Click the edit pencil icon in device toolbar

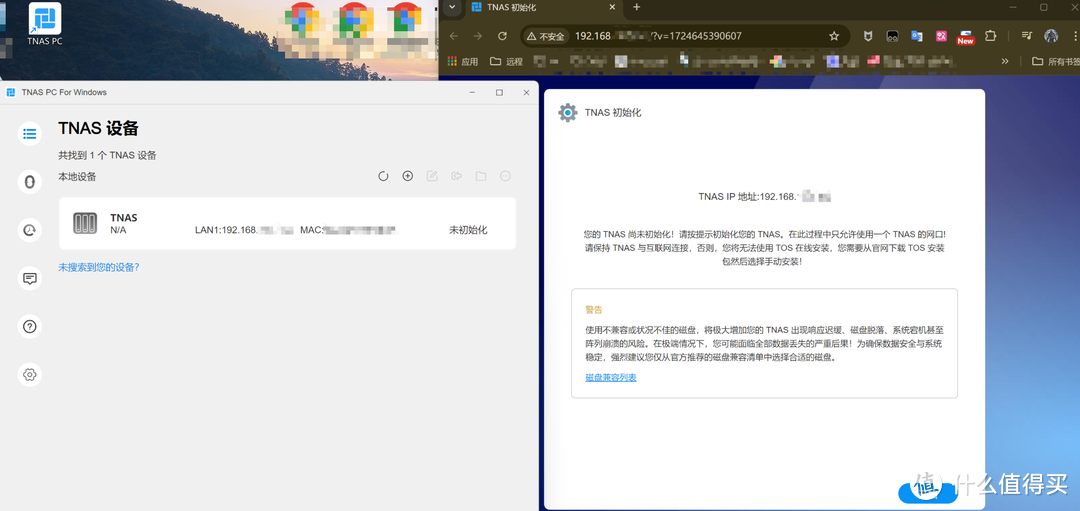pyautogui.click(x=432, y=176)
